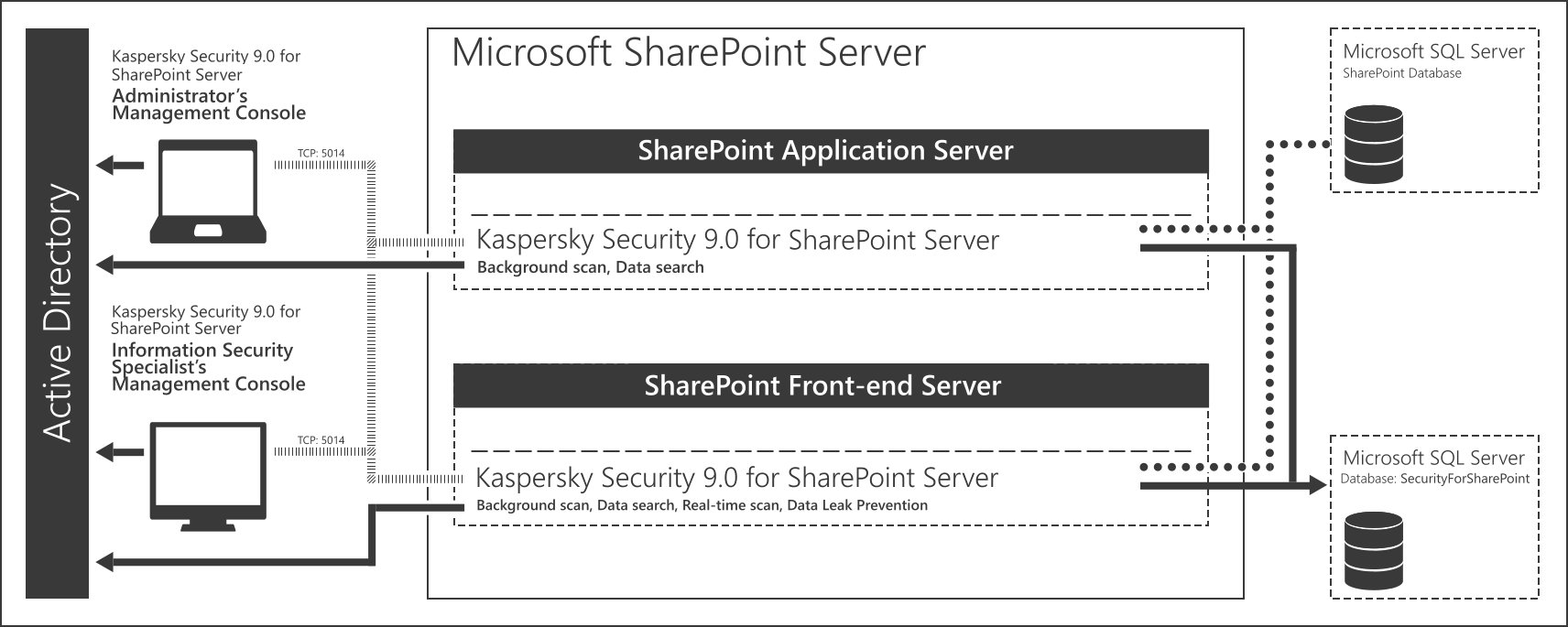1568x627 pixels.
Task: Click the "Database: SecurityForSharePoint" label
Action: 1434,479
